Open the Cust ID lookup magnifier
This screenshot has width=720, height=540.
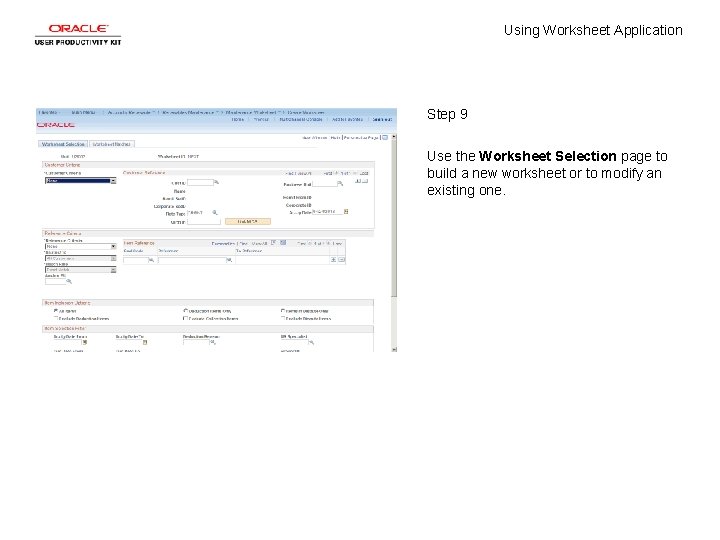pos(216,182)
